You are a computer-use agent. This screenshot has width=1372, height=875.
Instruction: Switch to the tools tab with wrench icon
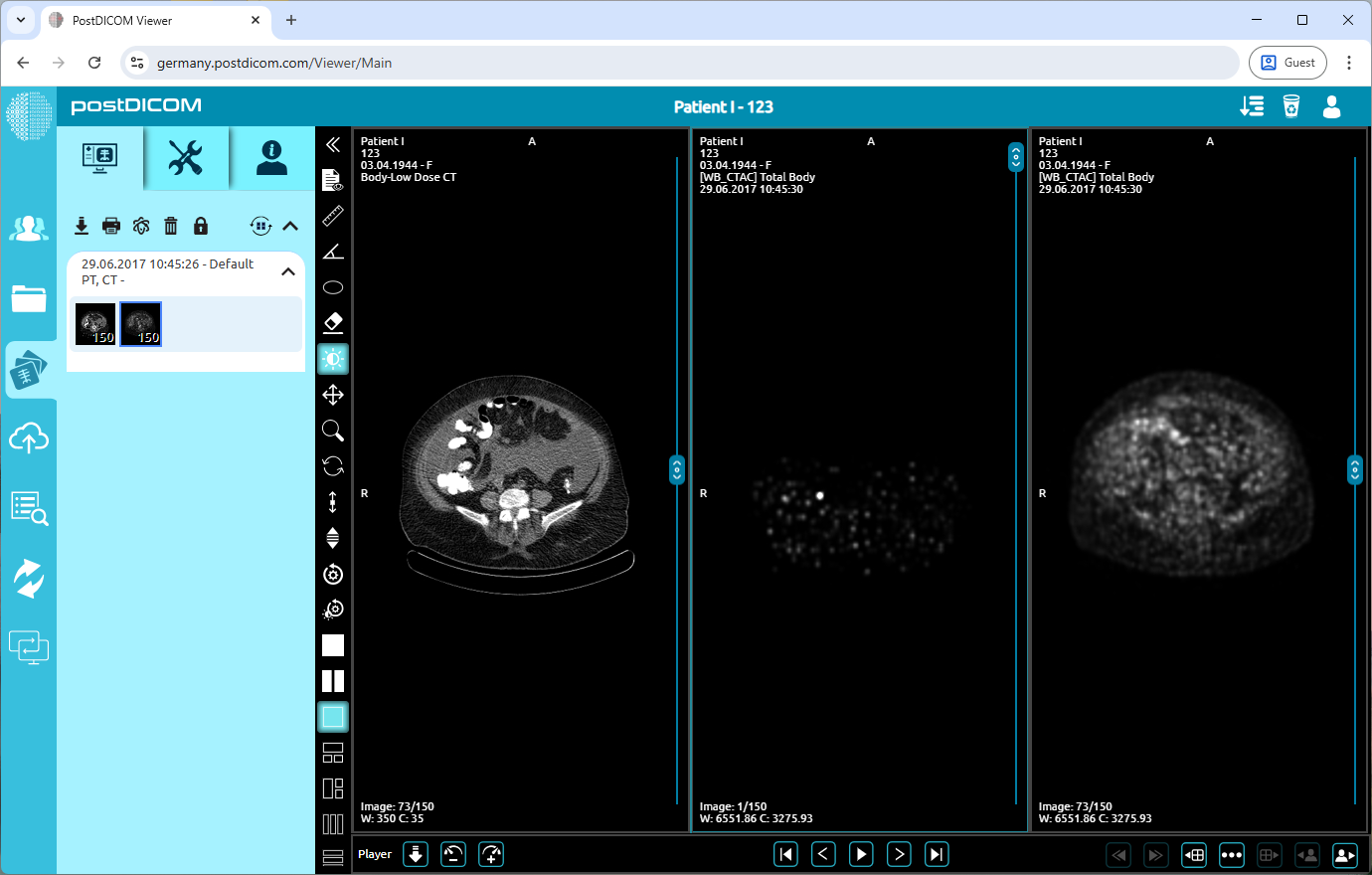[x=186, y=158]
